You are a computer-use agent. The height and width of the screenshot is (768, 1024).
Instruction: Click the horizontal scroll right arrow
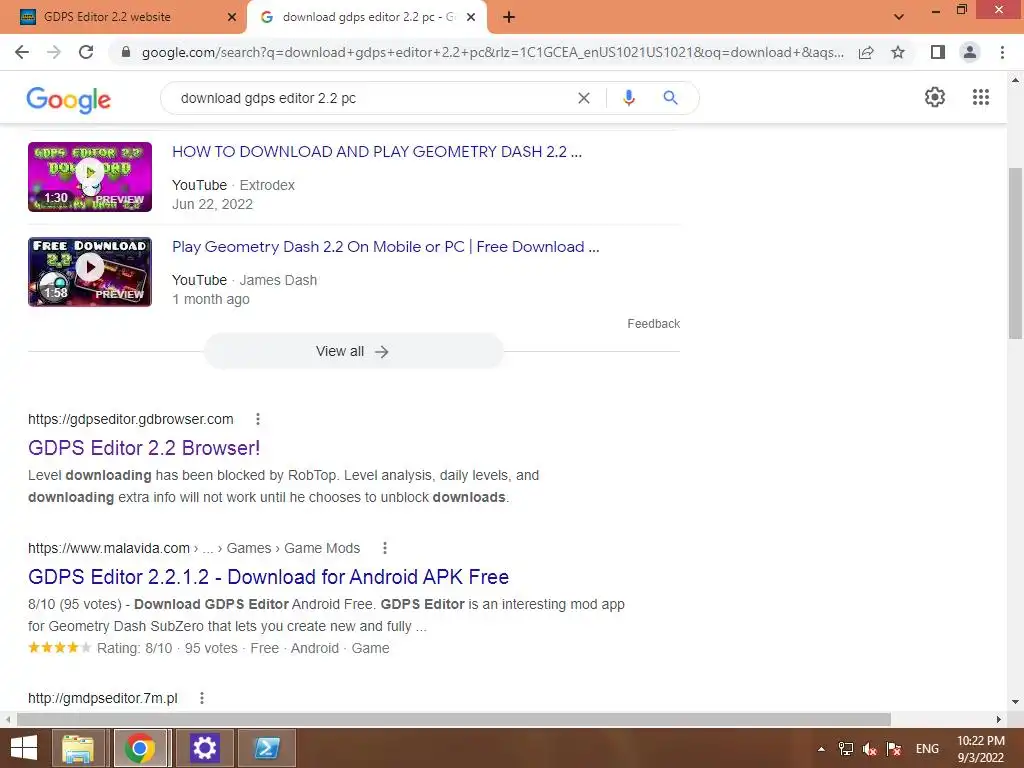999,719
